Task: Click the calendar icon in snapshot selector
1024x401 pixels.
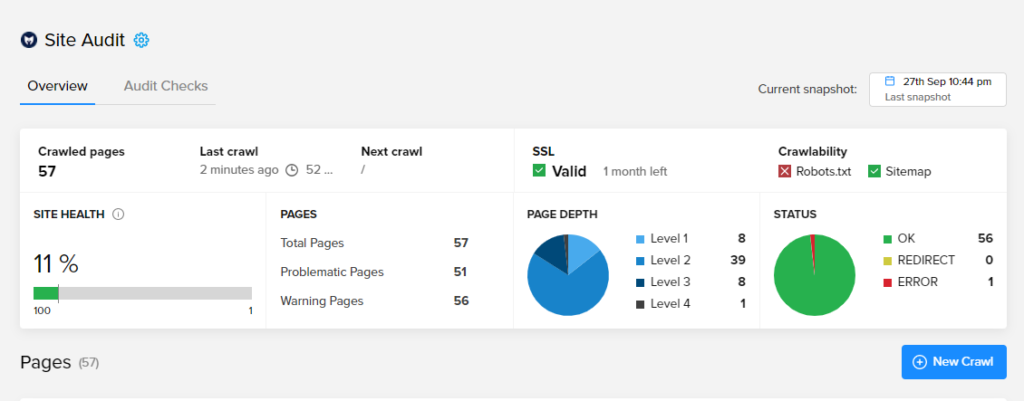Action: click(x=889, y=81)
